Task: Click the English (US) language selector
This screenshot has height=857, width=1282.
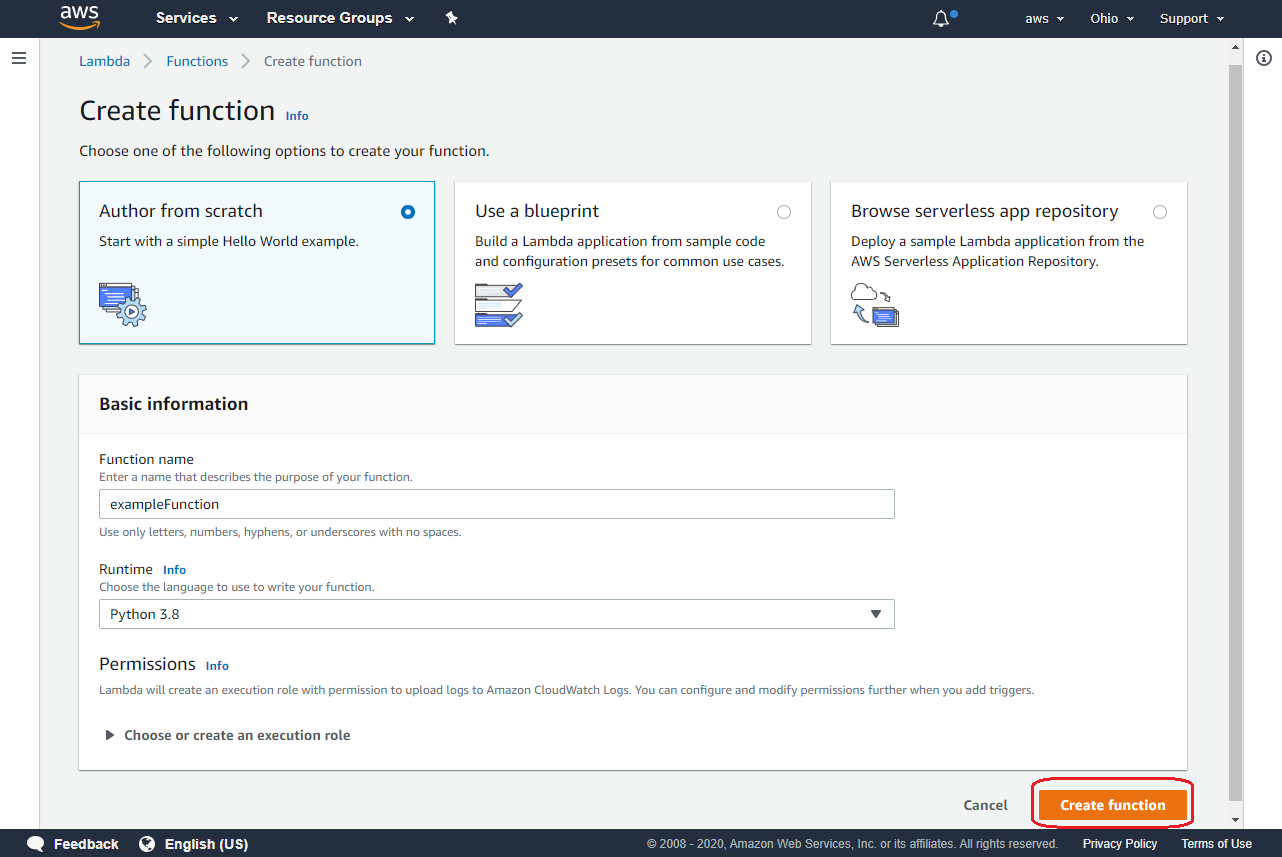Action: 206,844
